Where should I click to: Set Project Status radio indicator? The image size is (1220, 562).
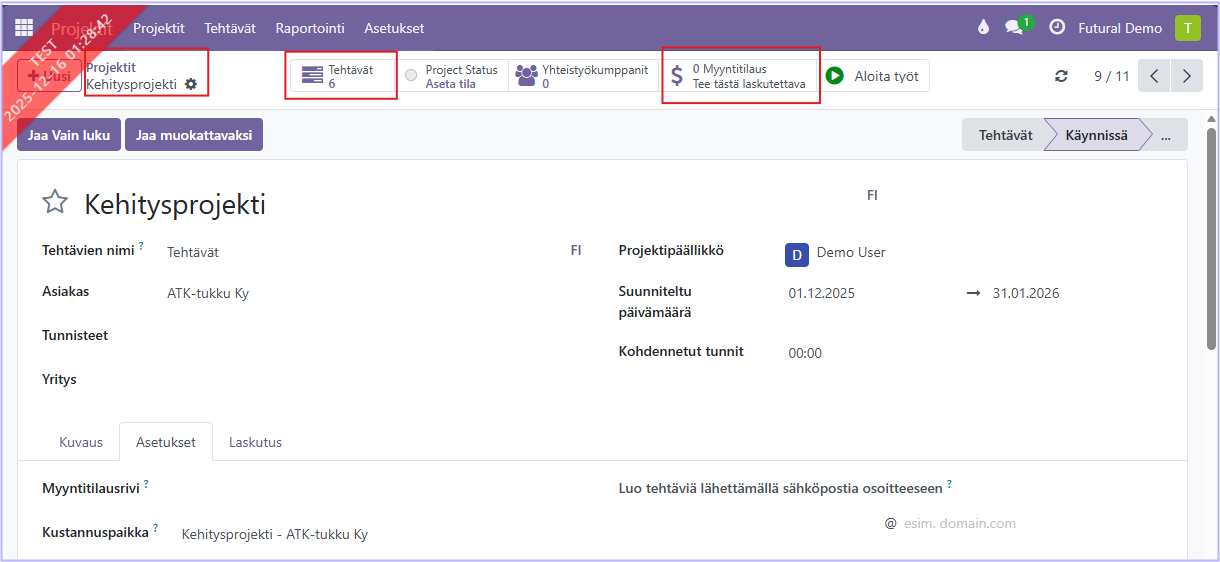pos(411,75)
